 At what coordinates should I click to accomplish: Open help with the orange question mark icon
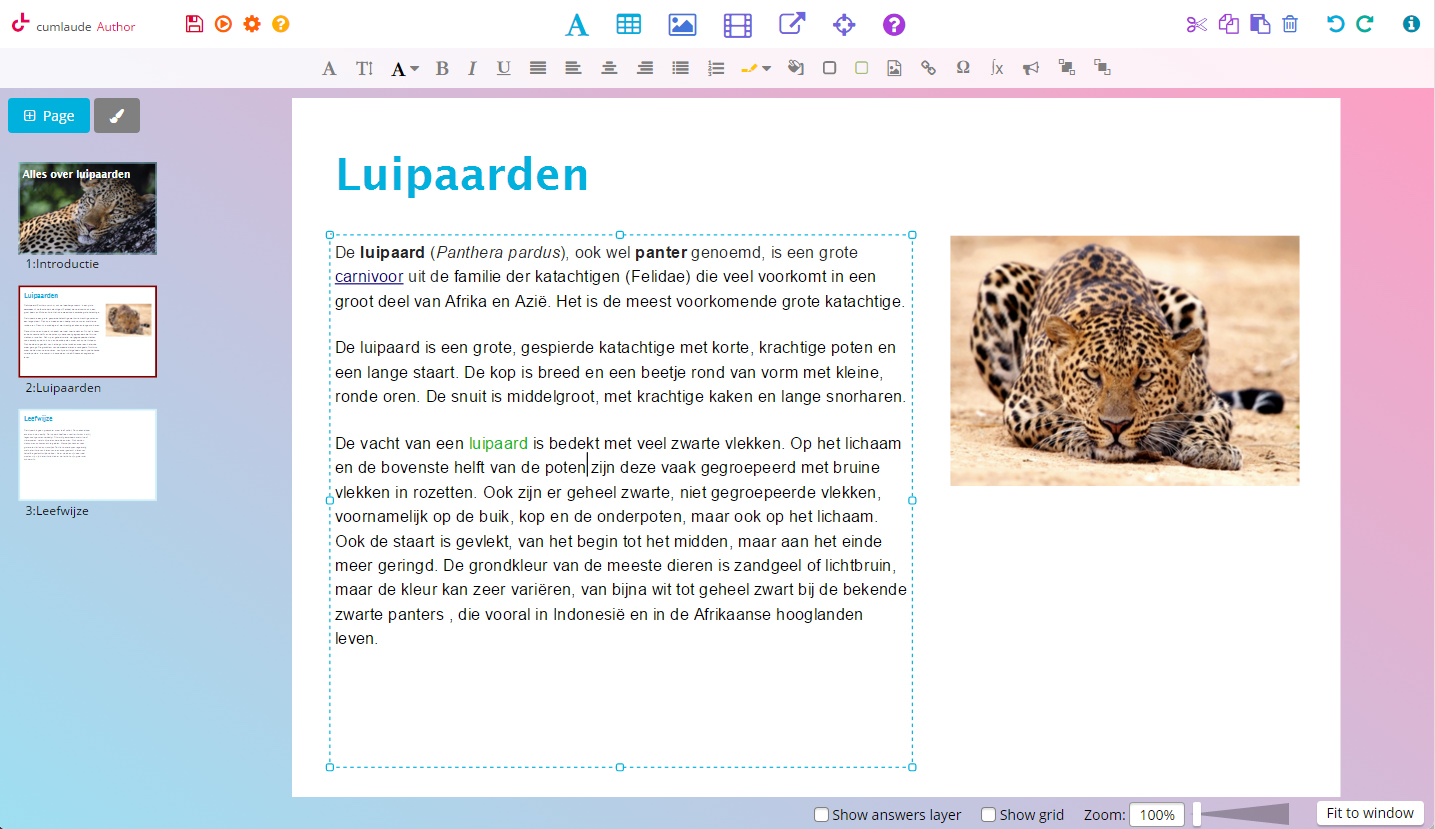281,24
